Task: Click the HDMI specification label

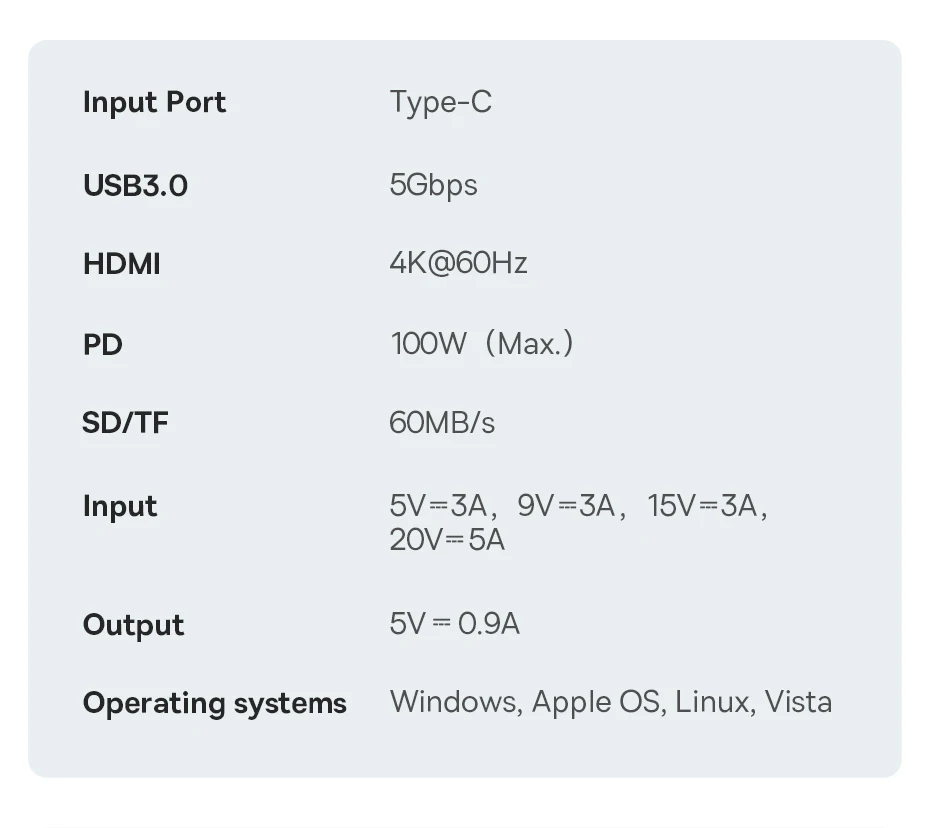Action: pyautogui.click(x=121, y=265)
